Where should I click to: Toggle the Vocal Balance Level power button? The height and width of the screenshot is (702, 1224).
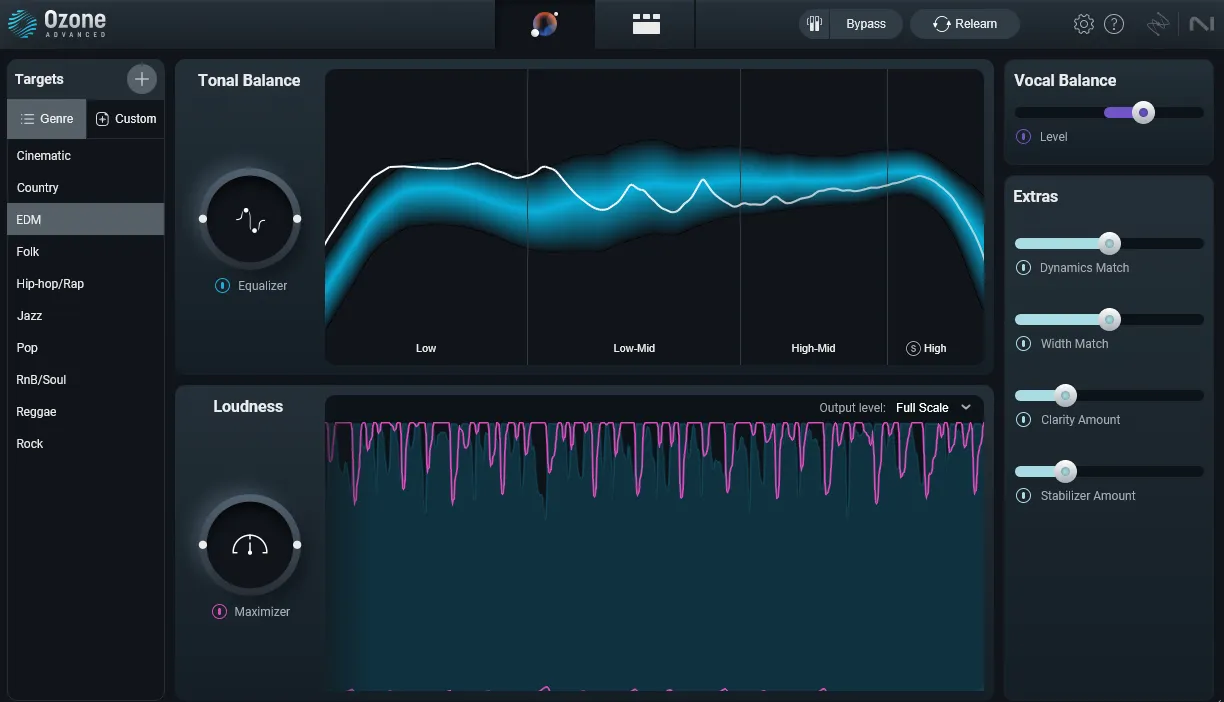point(1024,137)
